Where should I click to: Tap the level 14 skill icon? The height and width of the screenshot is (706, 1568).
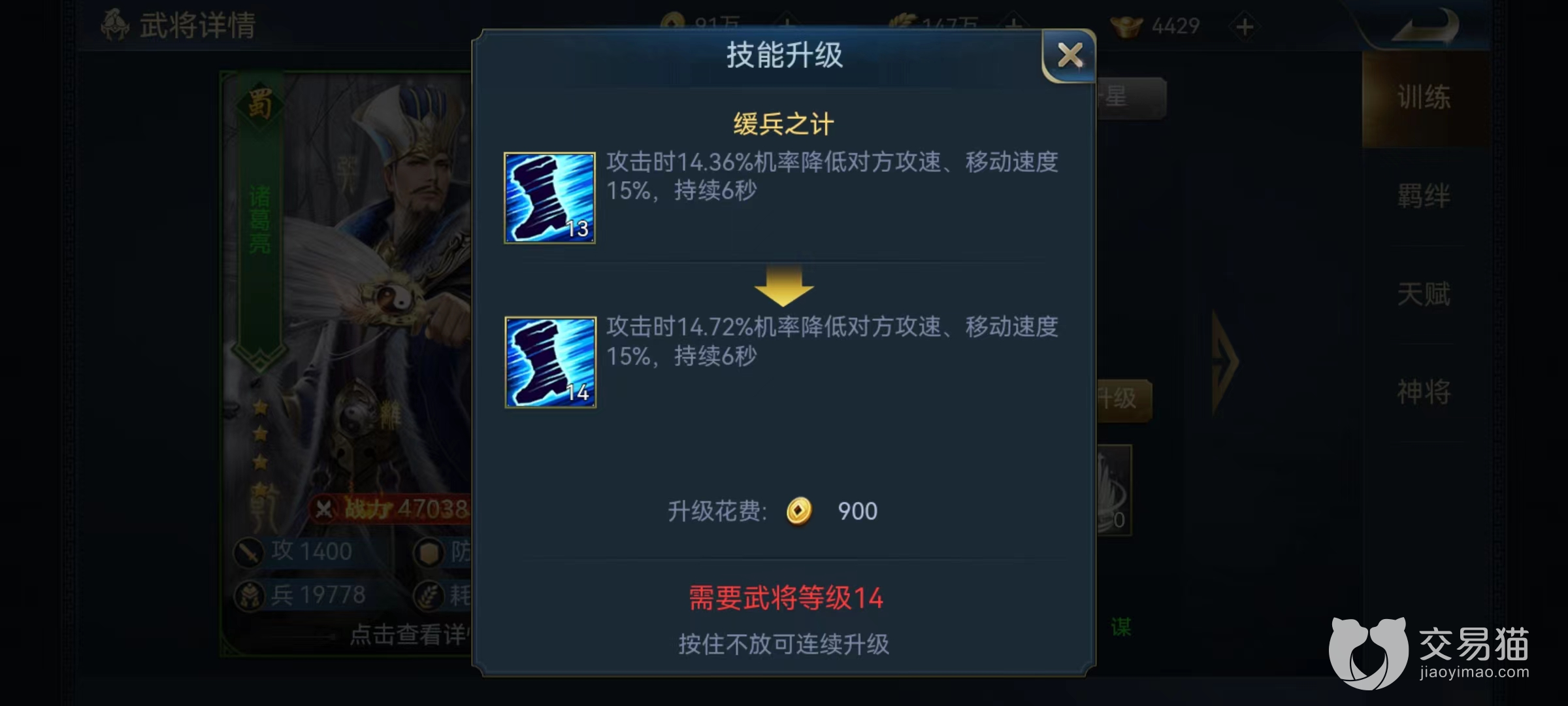click(x=550, y=363)
